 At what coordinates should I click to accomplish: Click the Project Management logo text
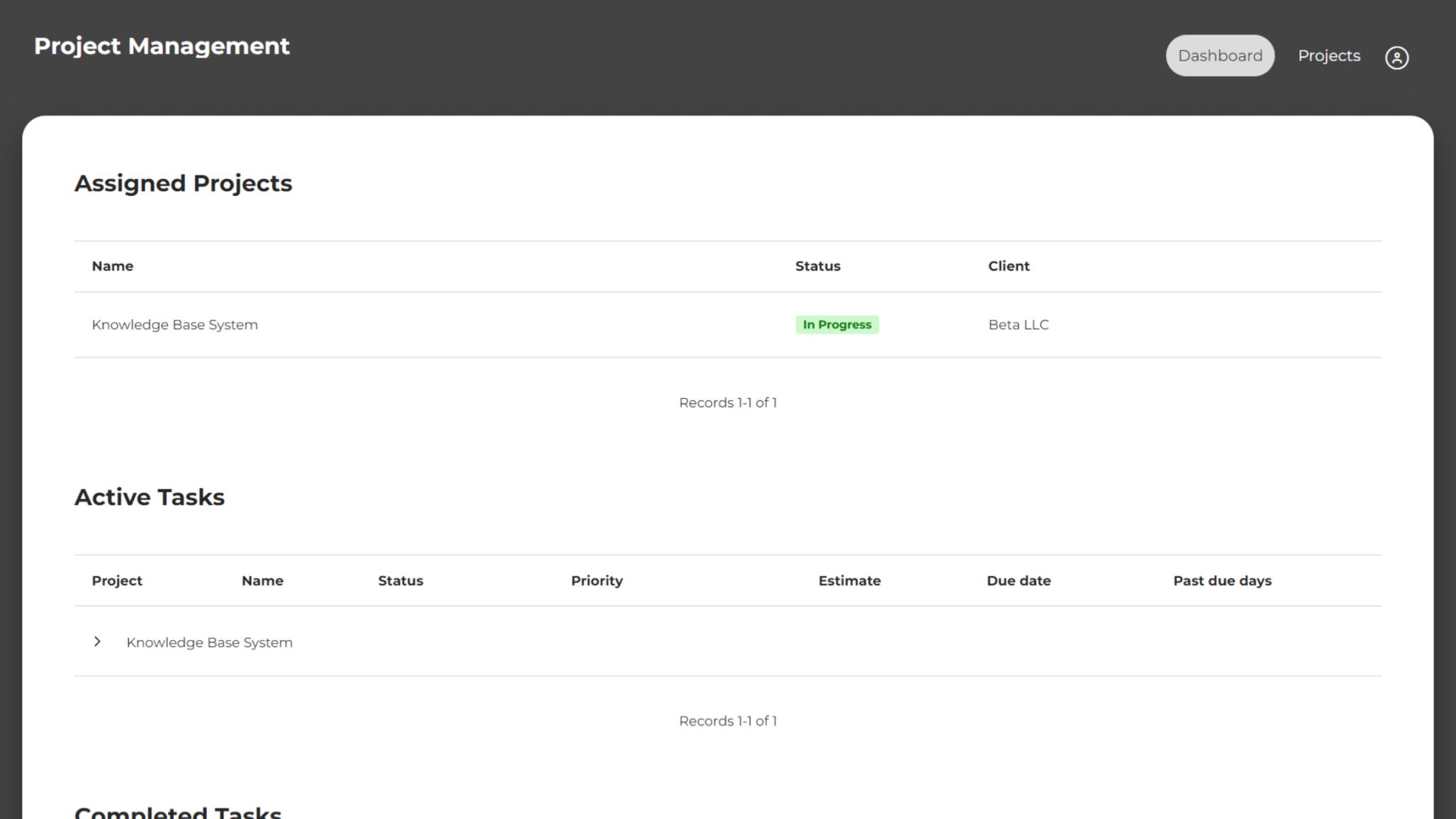161,46
